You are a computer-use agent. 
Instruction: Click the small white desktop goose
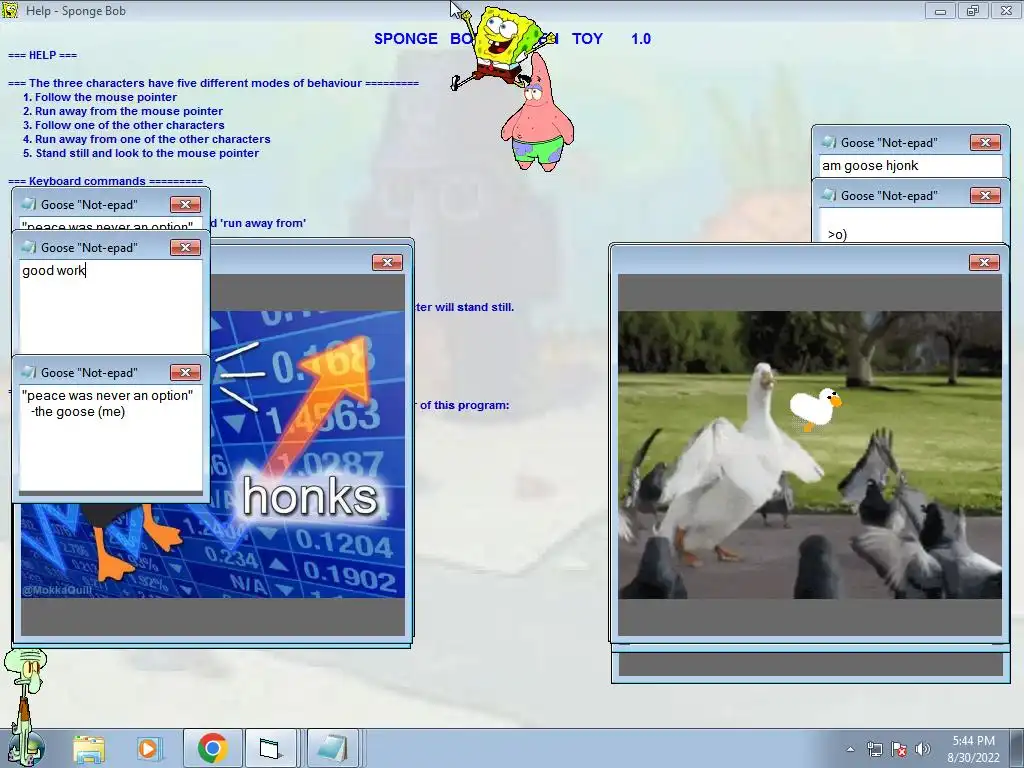815,409
